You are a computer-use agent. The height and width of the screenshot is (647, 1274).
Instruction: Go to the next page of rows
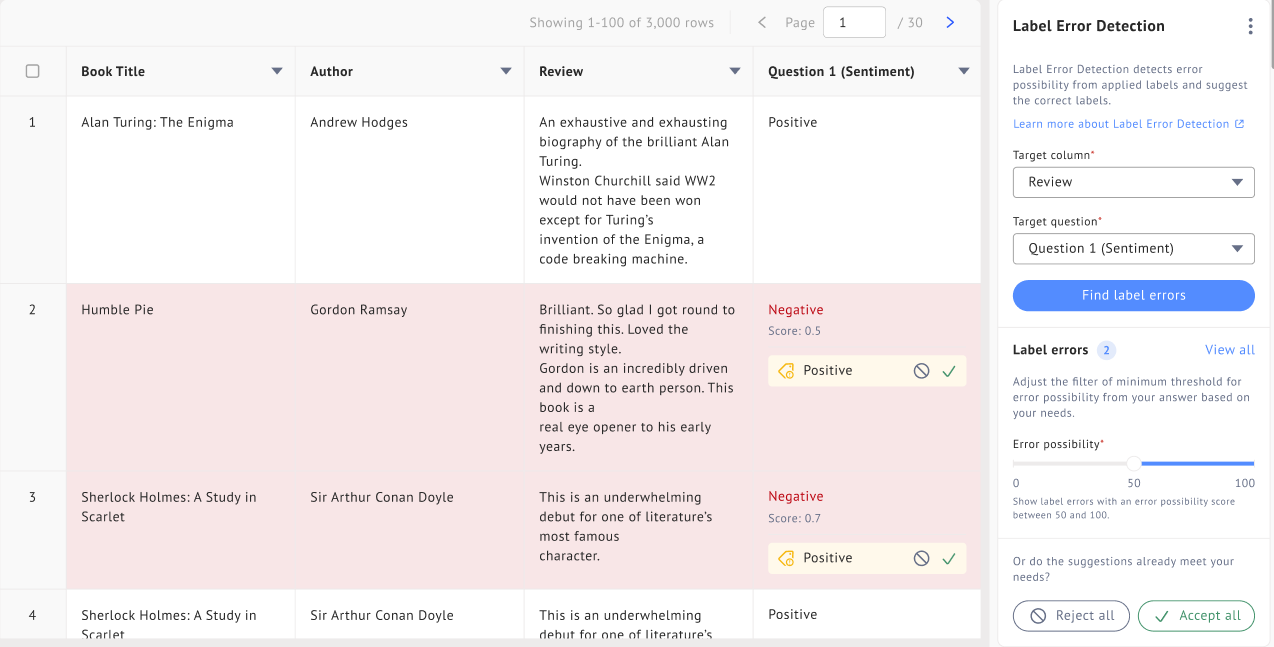(949, 22)
